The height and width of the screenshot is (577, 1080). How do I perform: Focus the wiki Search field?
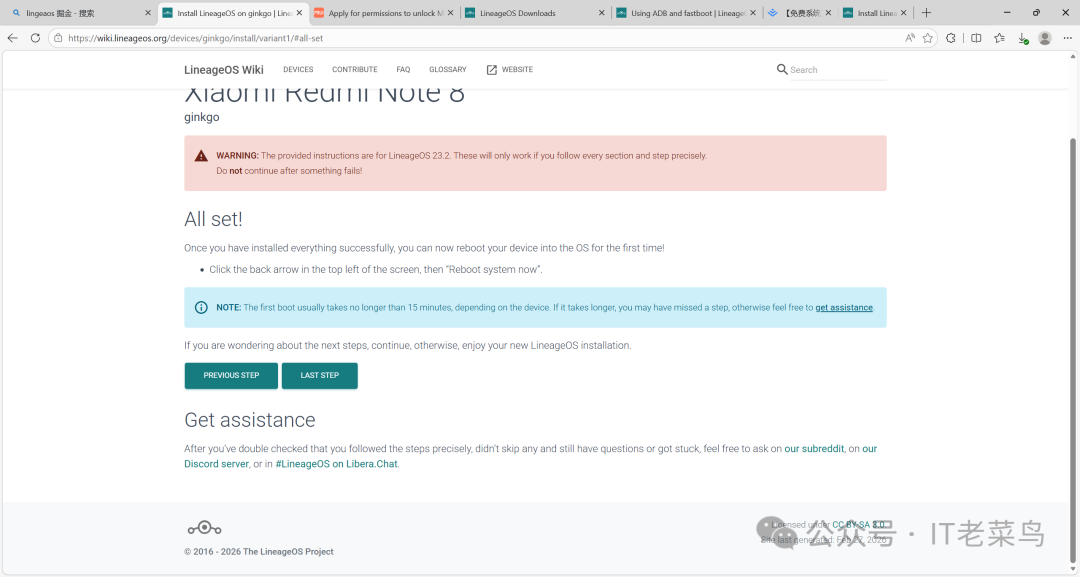pos(838,70)
